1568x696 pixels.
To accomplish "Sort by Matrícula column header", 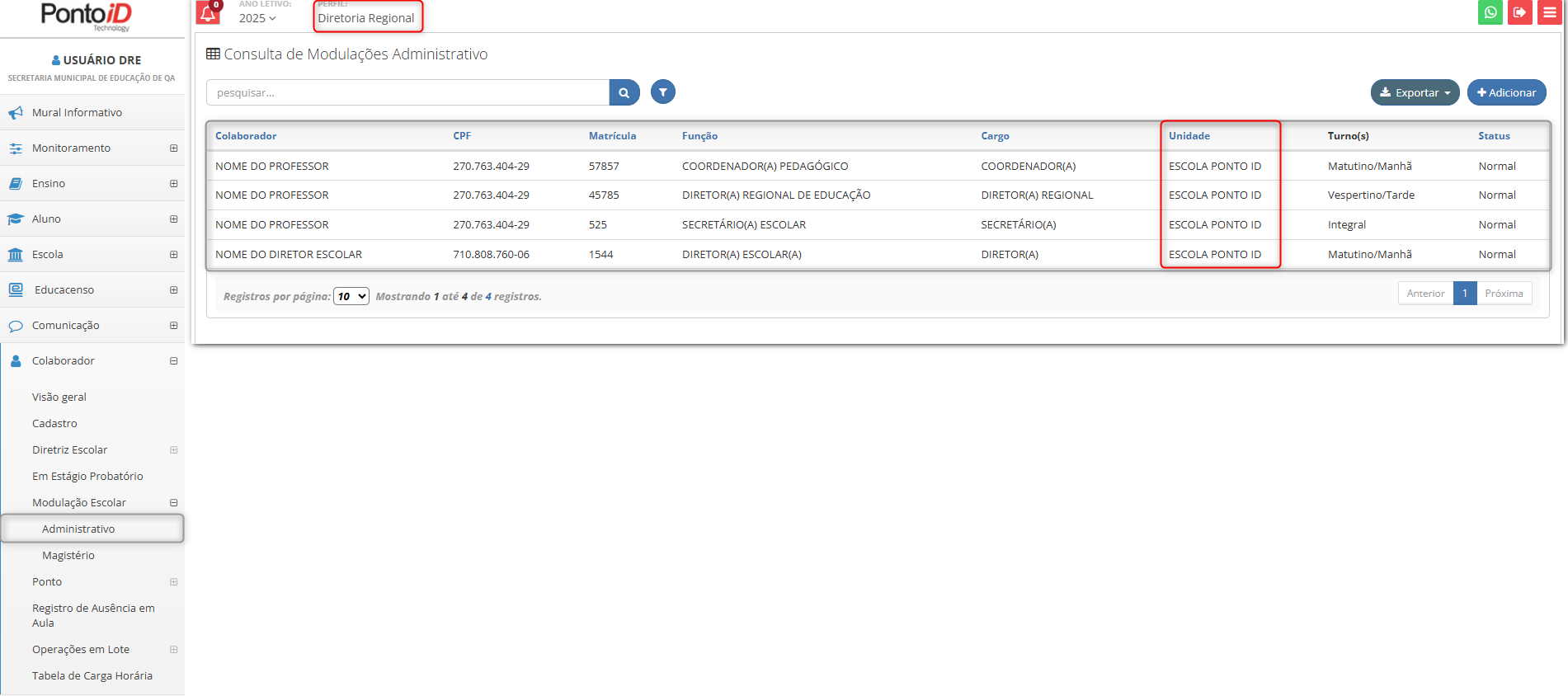I will (x=612, y=136).
